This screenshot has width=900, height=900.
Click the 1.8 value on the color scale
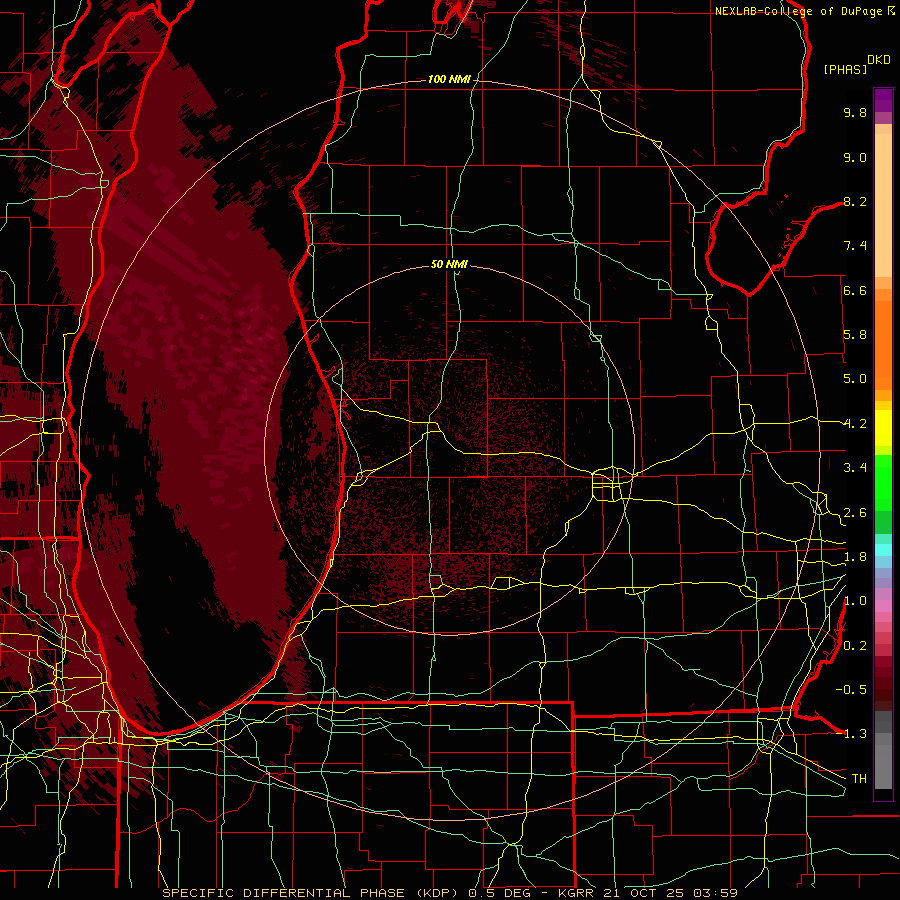855,557
